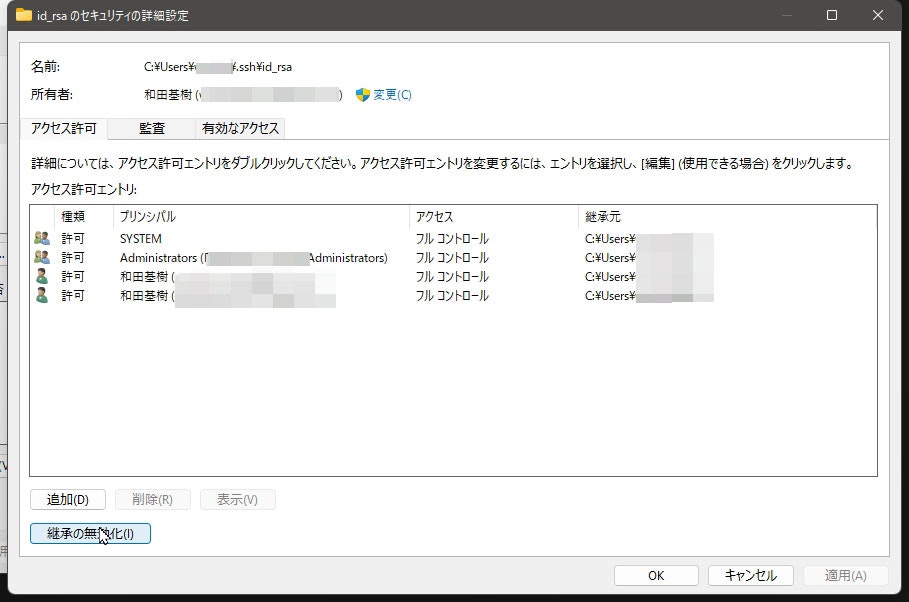Click the 表示(V) button
909x602 pixels.
(238, 499)
